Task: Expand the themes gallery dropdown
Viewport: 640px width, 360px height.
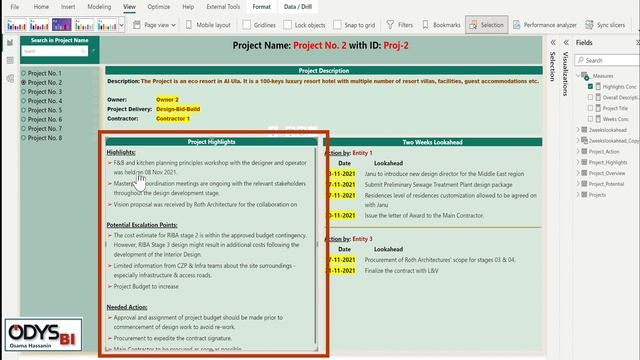Action: click(x=122, y=25)
